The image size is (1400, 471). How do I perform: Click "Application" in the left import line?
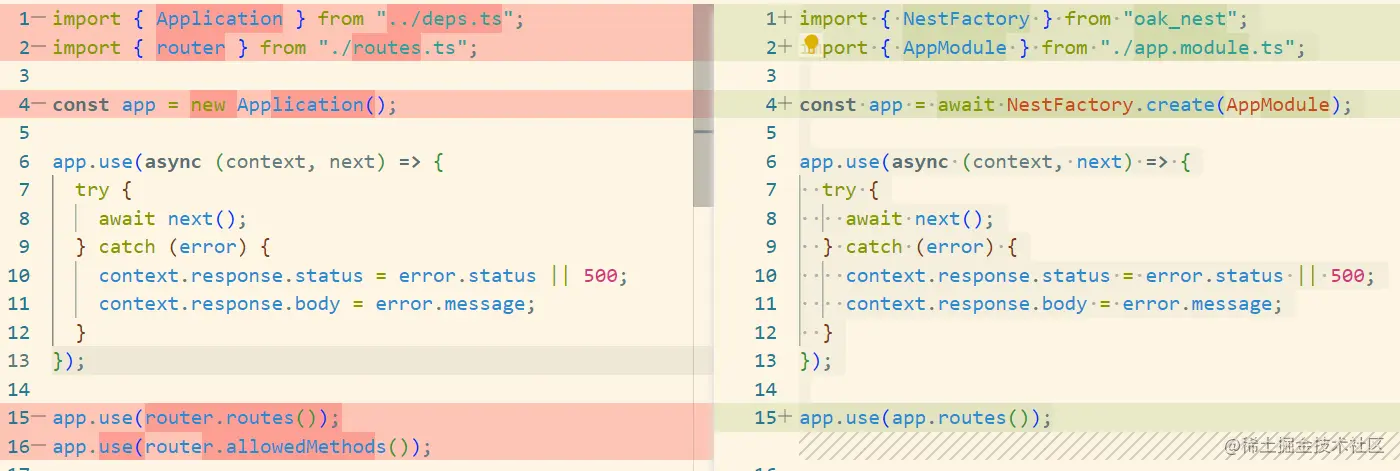click(220, 18)
